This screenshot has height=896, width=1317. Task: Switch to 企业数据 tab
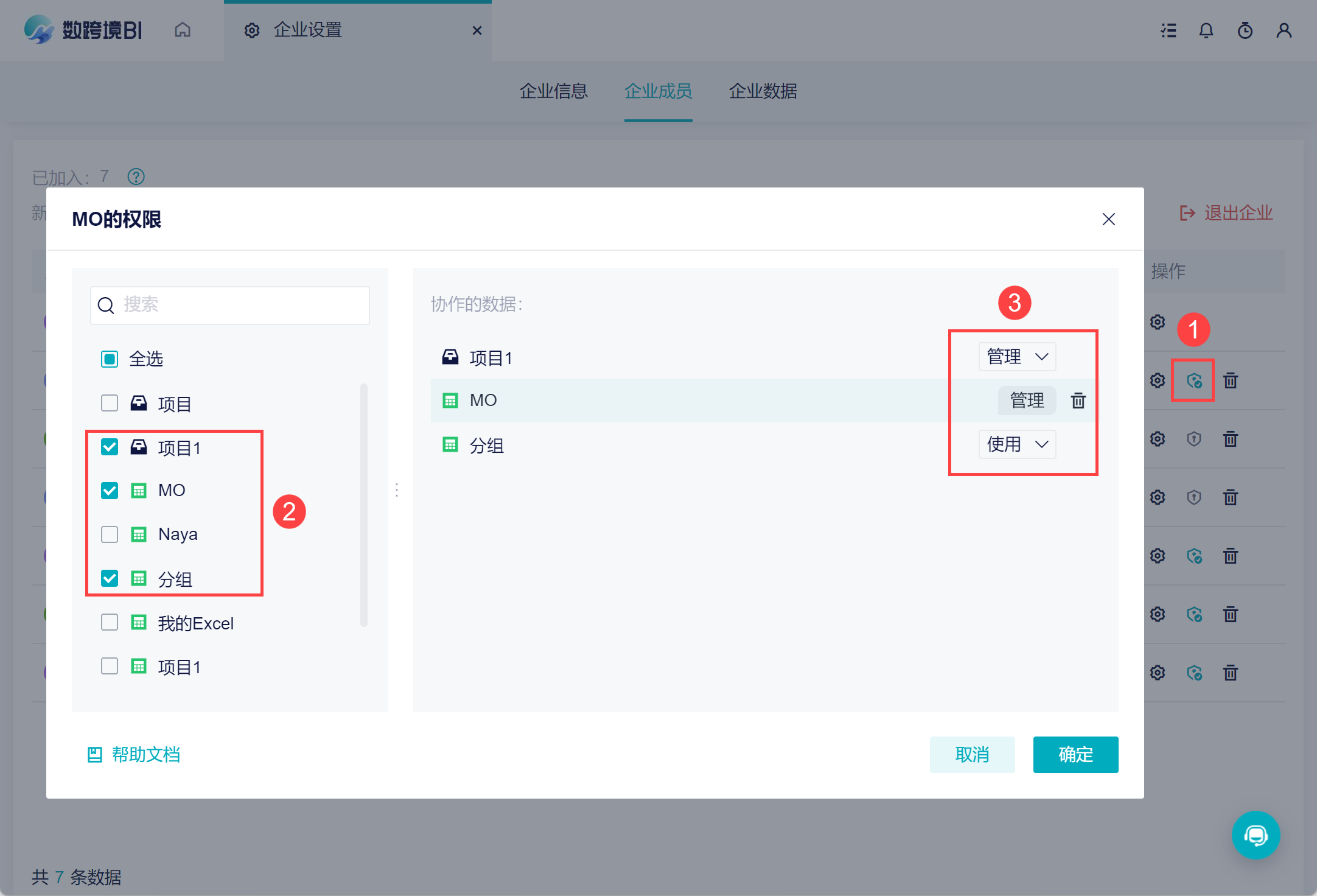click(x=763, y=91)
